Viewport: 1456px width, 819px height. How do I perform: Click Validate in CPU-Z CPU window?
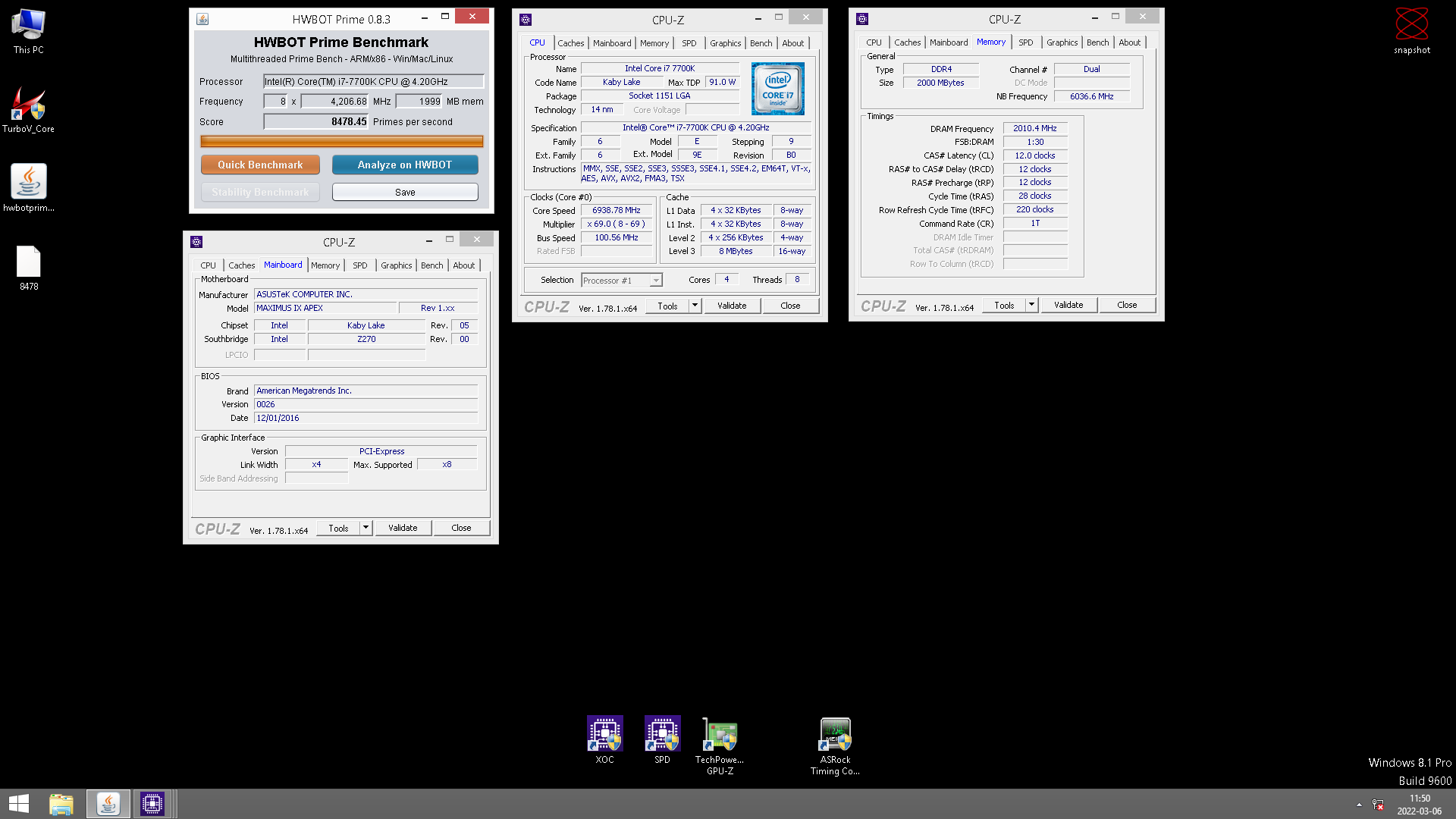[732, 306]
